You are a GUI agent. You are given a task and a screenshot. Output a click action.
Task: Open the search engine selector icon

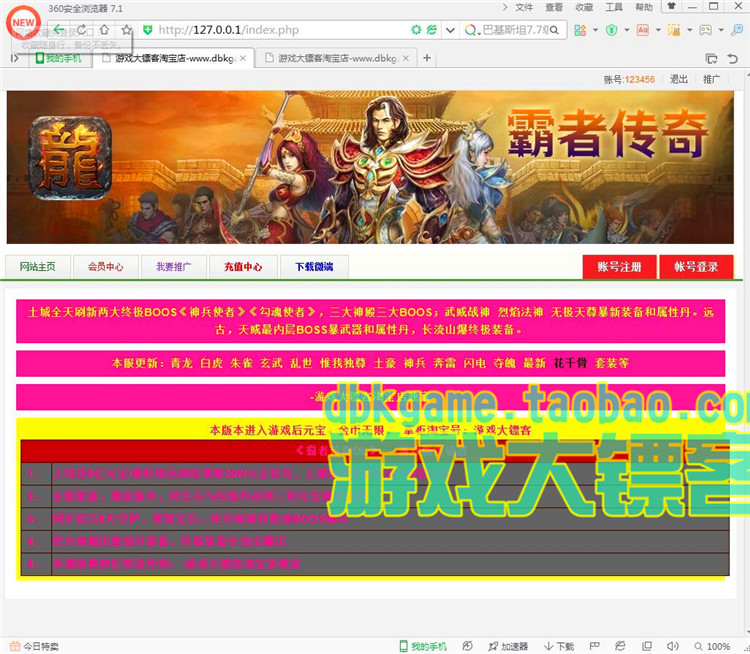[471, 30]
